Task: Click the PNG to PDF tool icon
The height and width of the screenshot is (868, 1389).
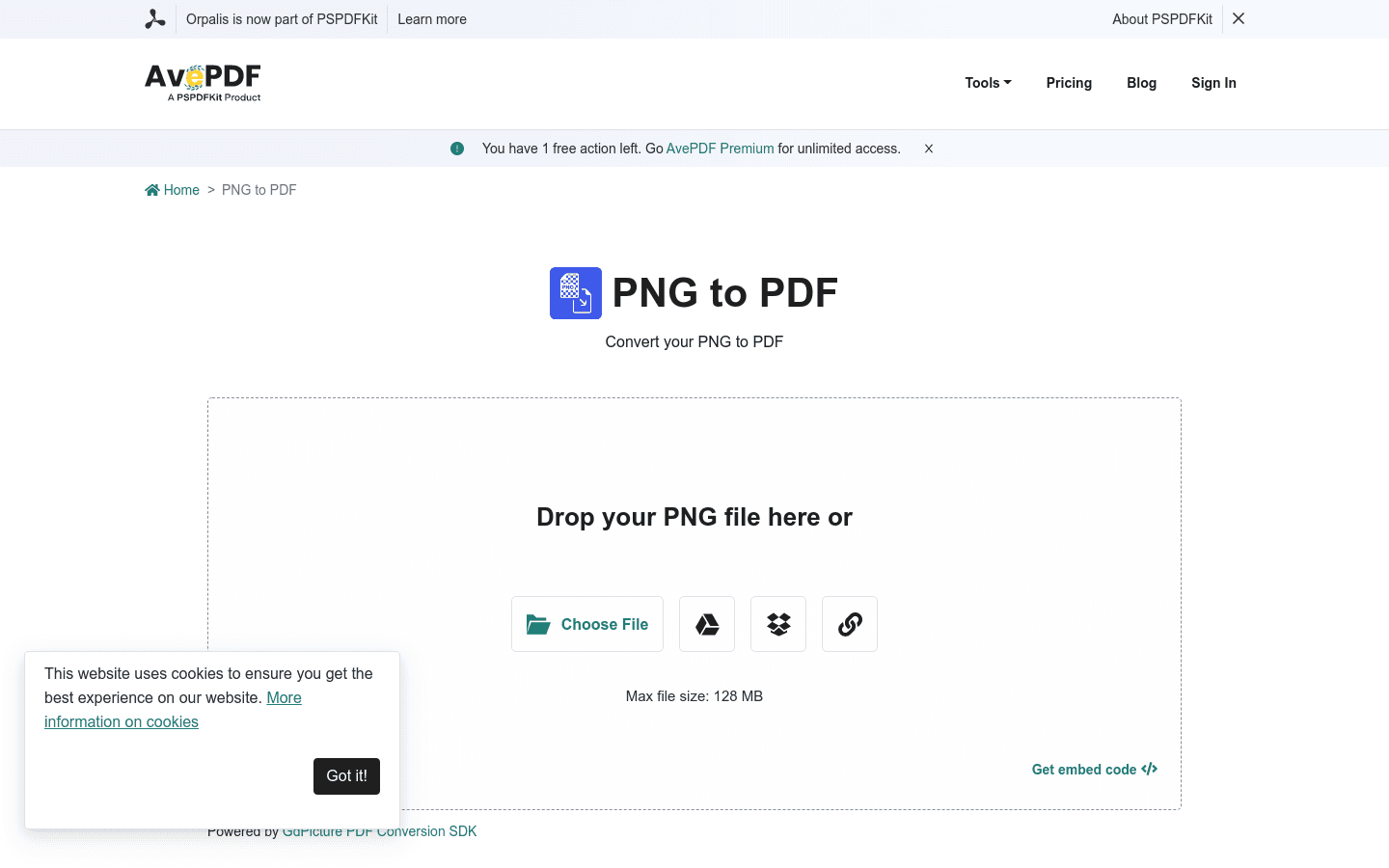Action: tap(575, 293)
